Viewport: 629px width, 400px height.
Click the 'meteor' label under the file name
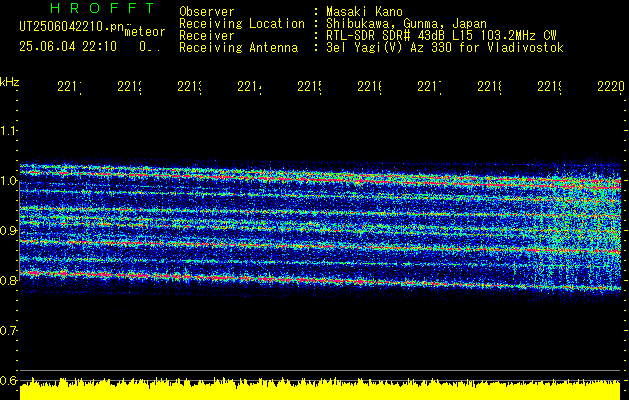(145, 32)
